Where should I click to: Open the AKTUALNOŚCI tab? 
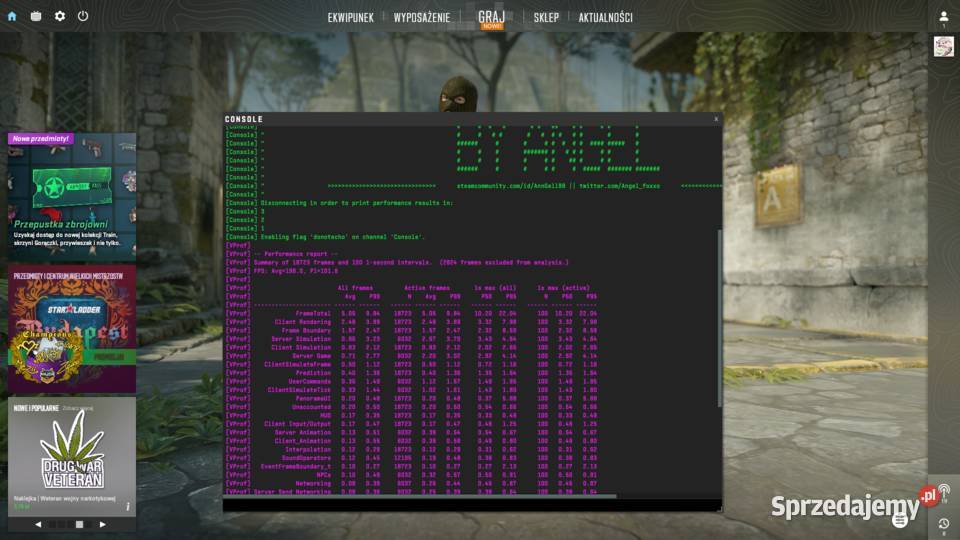605,17
